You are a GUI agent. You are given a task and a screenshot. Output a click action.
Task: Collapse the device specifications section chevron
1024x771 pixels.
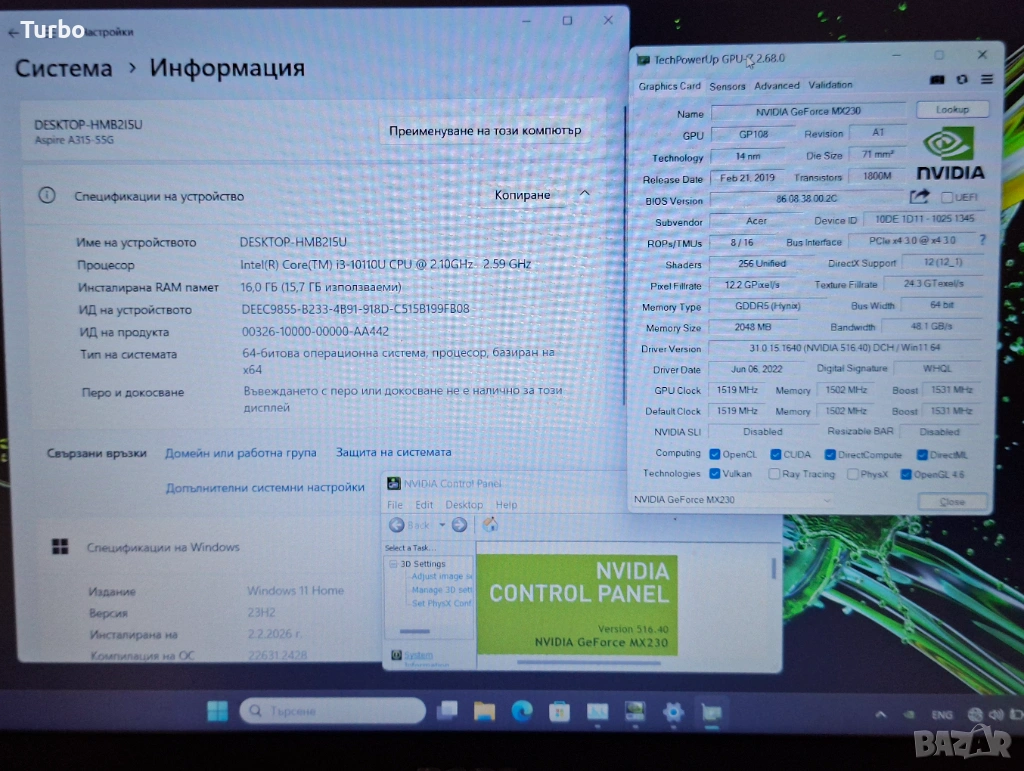point(585,194)
